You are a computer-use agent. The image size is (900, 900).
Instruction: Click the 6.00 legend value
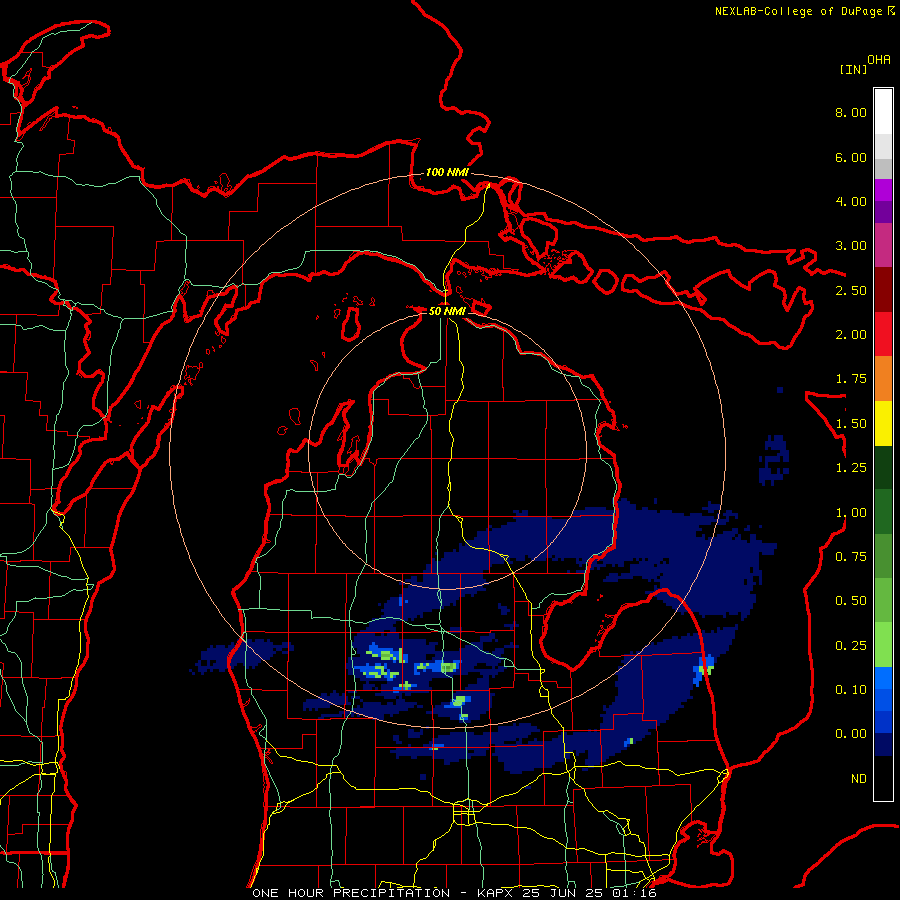pos(851,157)
